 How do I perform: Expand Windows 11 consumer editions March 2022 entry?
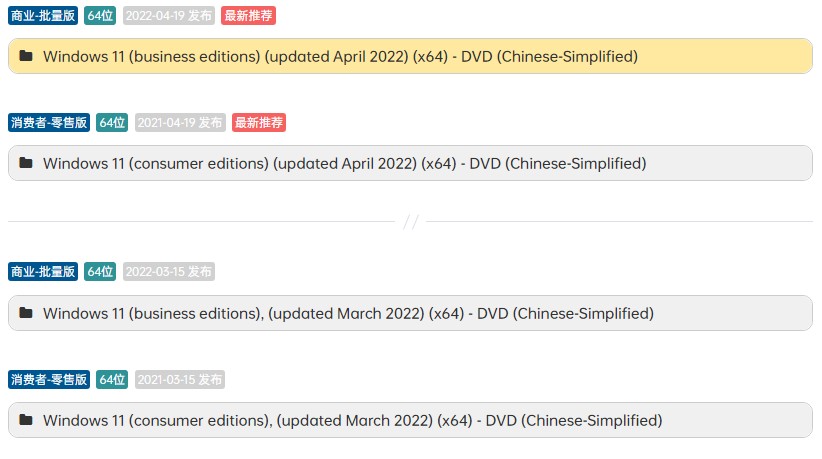[352, 420]
